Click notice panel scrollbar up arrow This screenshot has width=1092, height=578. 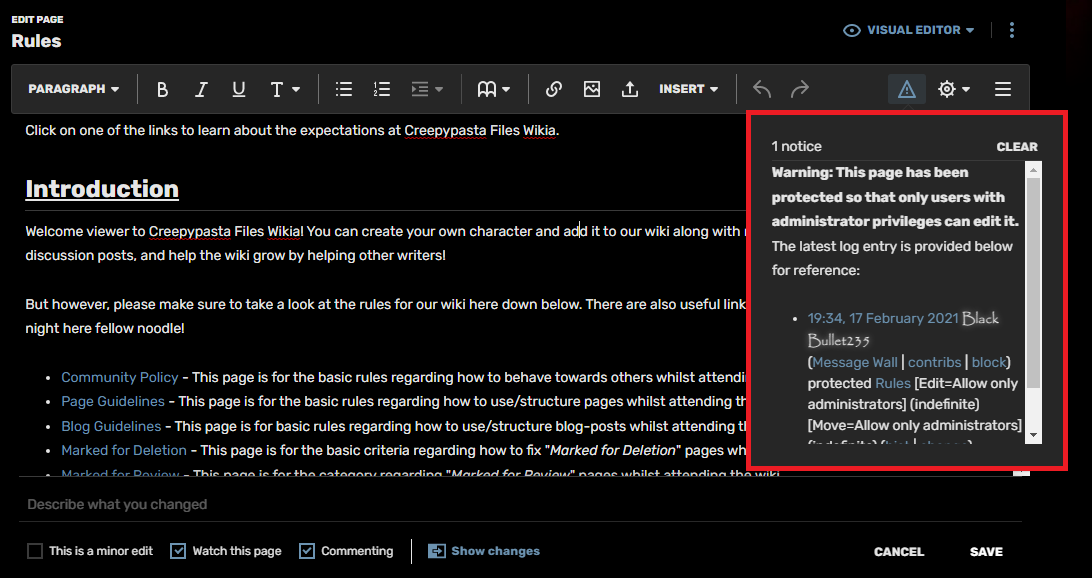pos(1034,169)
